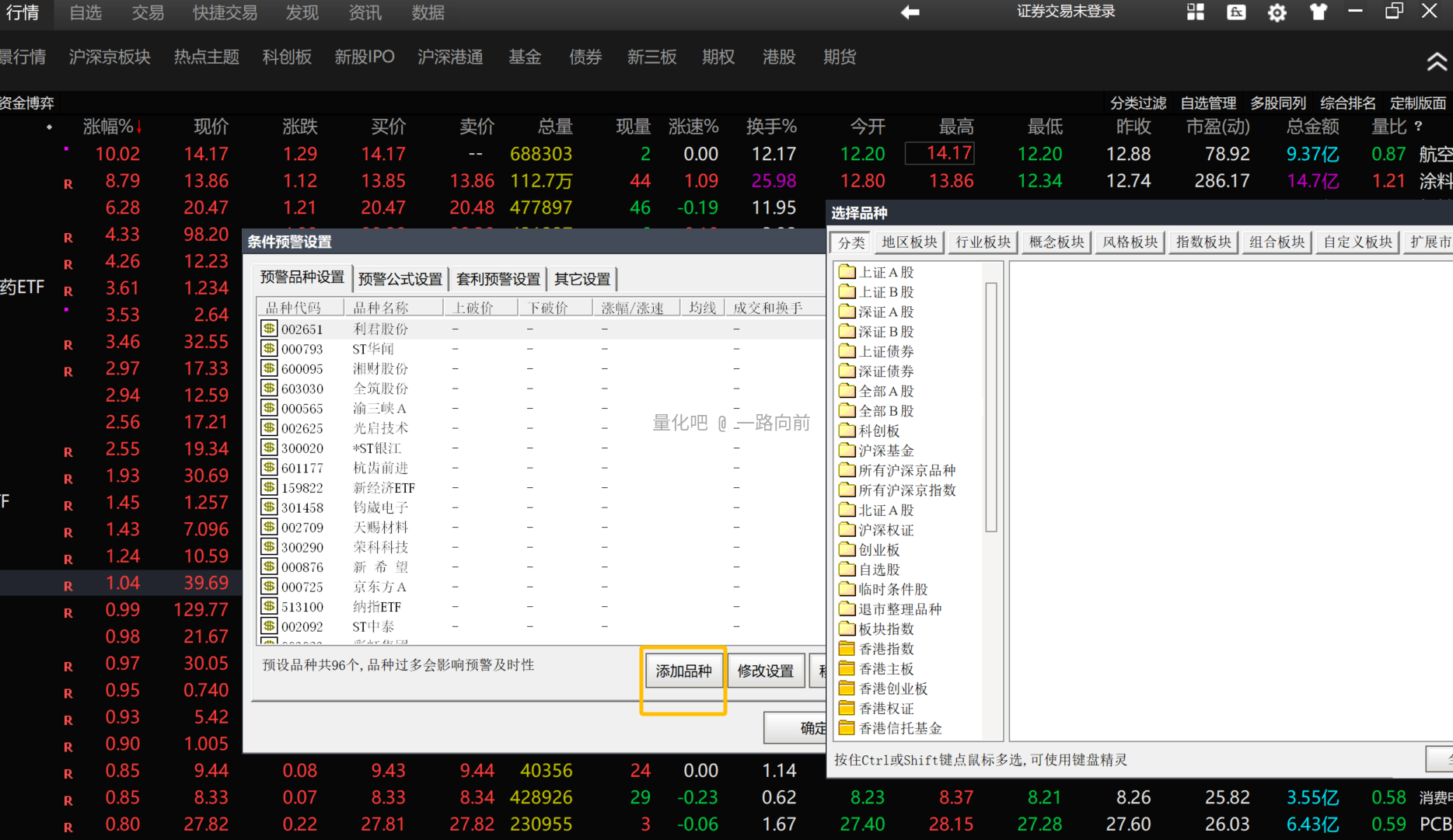Screen dimensions: 1453x840
Task: Open the 概念板块 tab
Action: coord(1056,242)
